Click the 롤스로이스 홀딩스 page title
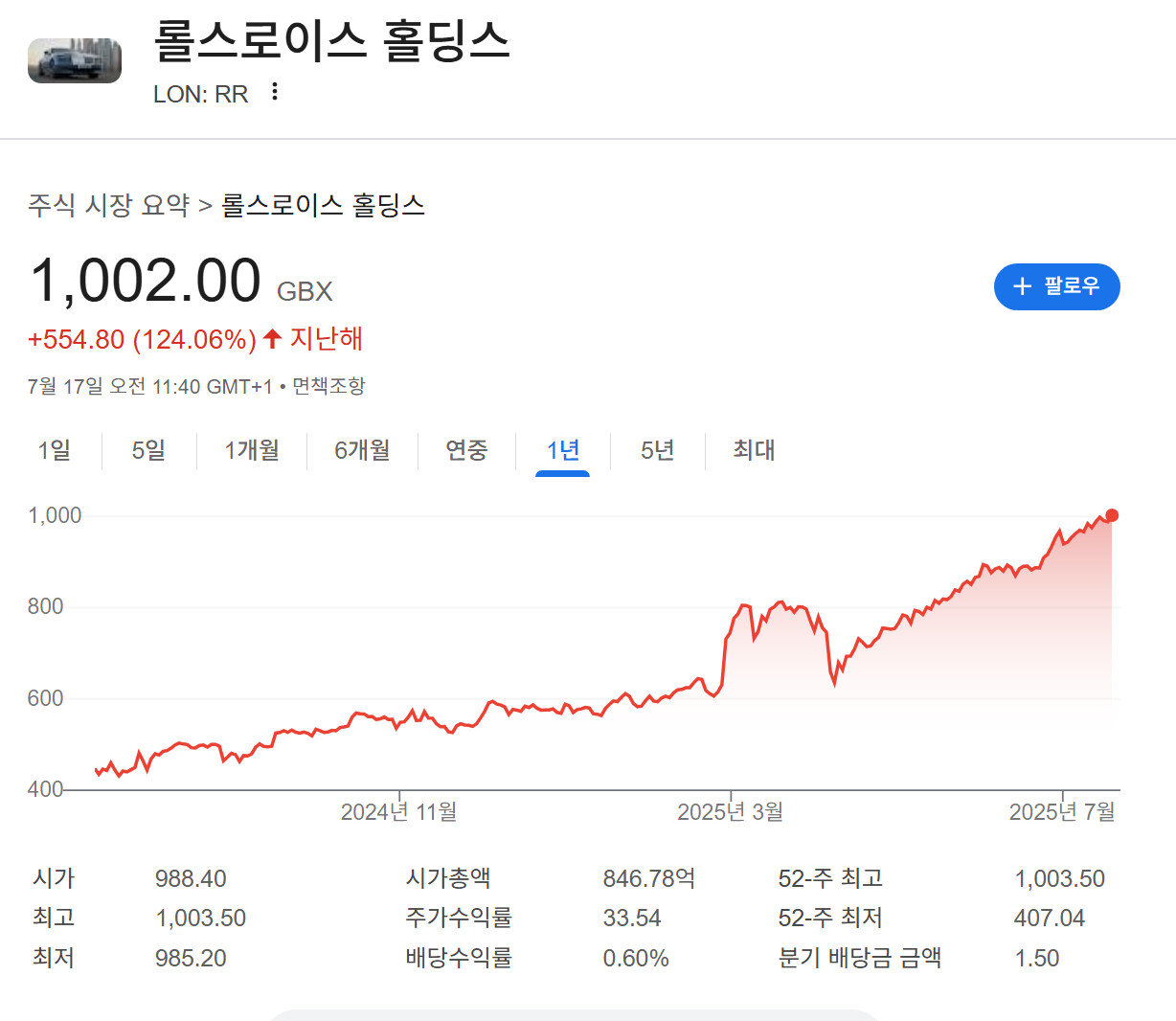 331,42
